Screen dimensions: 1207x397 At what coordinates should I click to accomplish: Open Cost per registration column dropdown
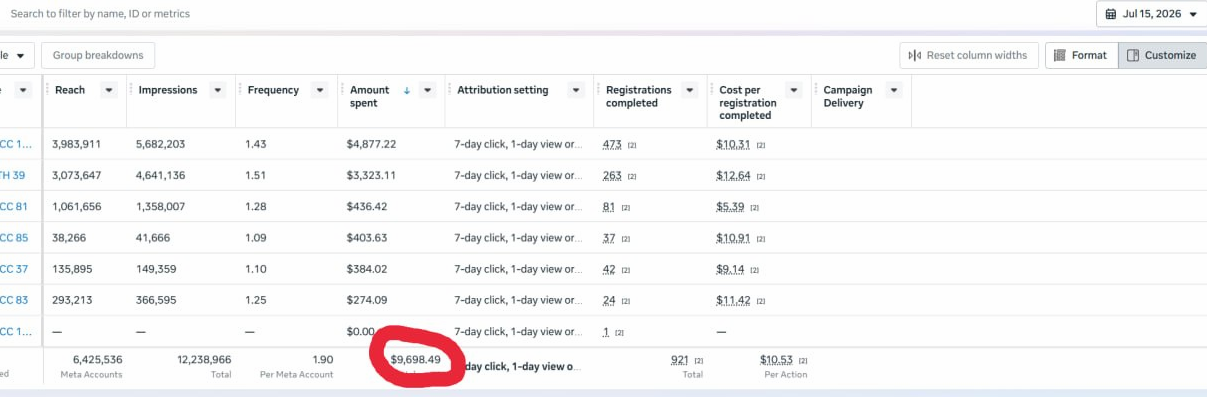794,90
